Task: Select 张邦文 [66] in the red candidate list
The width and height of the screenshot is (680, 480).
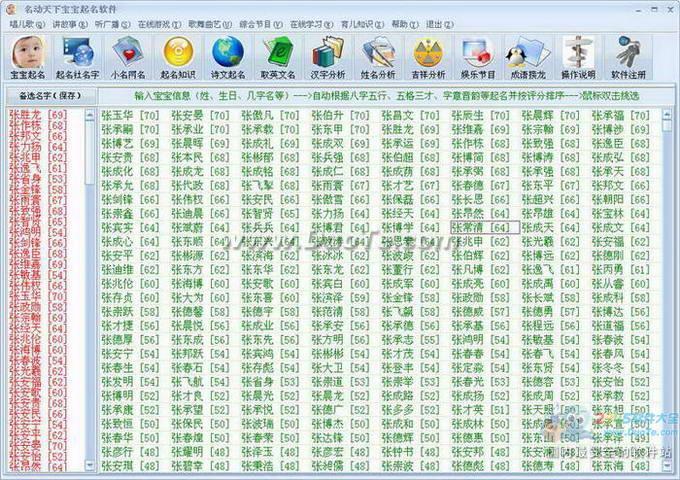Action: (x=38, y=136)
